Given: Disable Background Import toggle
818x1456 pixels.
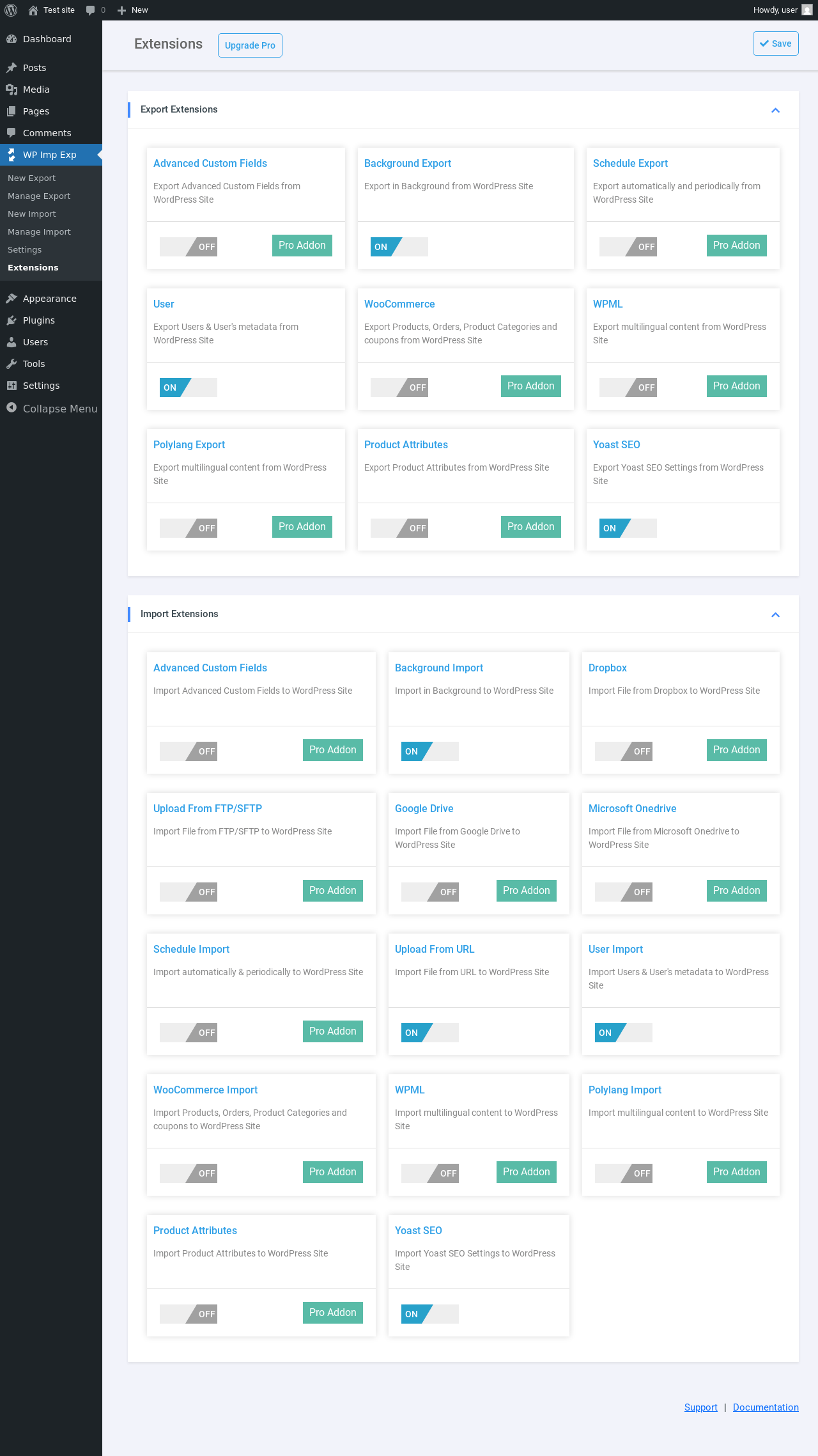Looking at the screenshot, I should click(x=430, y=751).
